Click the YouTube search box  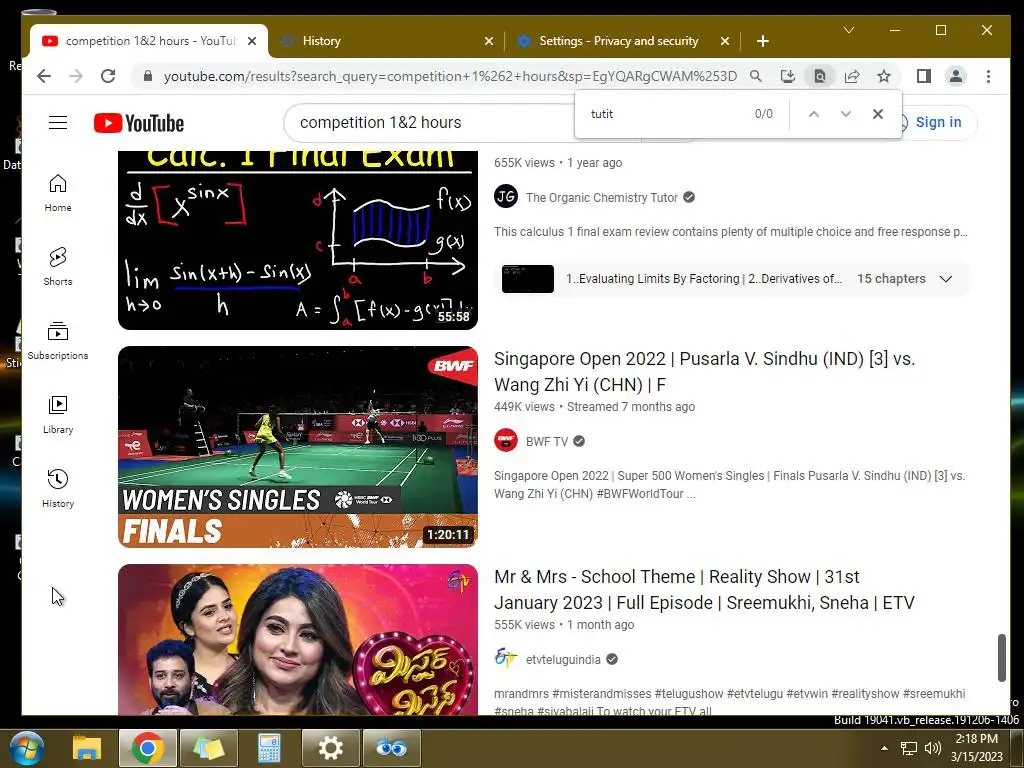point(431,123)
